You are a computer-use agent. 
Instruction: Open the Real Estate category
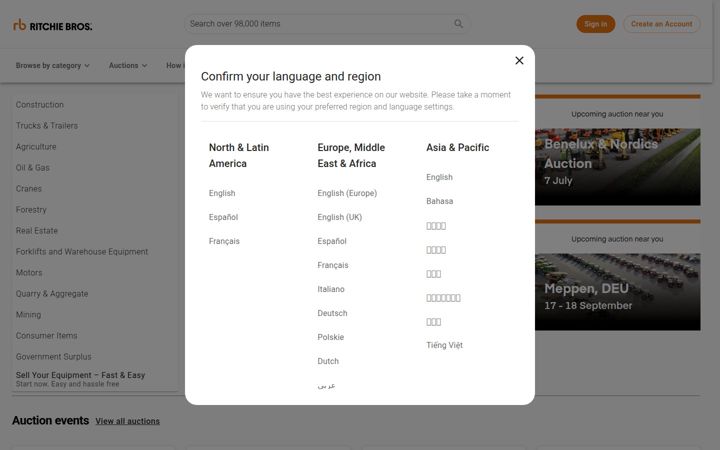[x=37, y=231]
